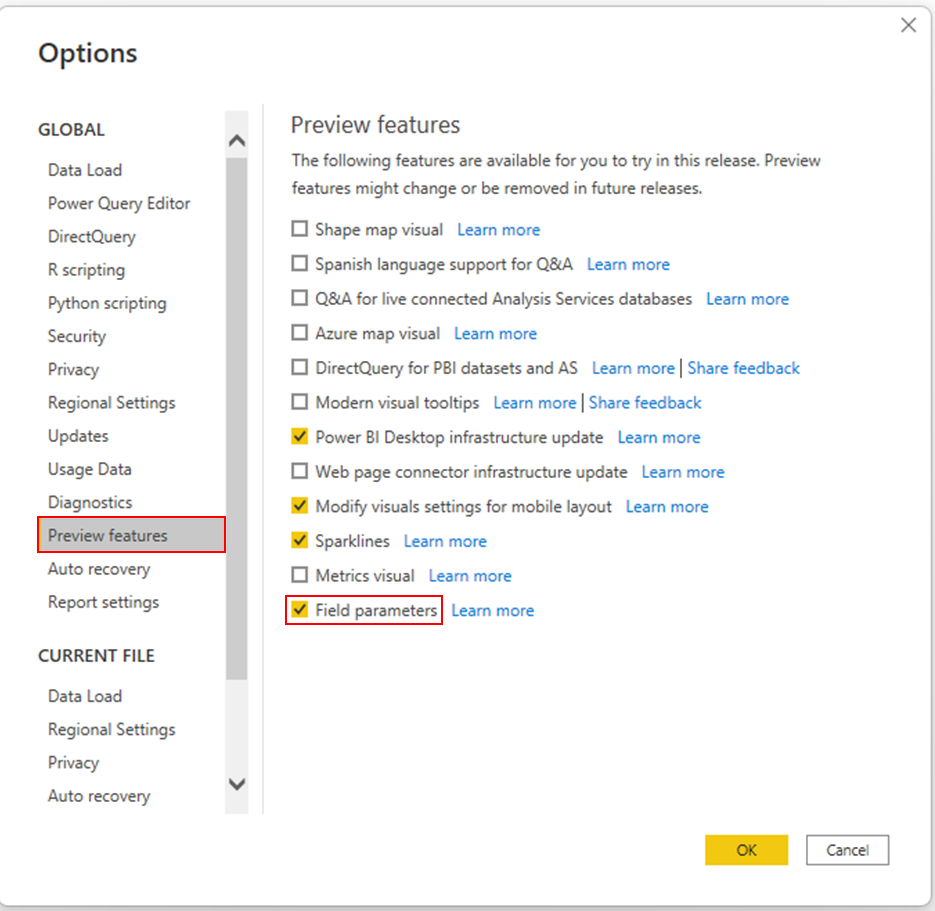The height and width of the screenshot is (911, 935).
Task: Disable the Sparklines preview feature
Action: point(300,541)
